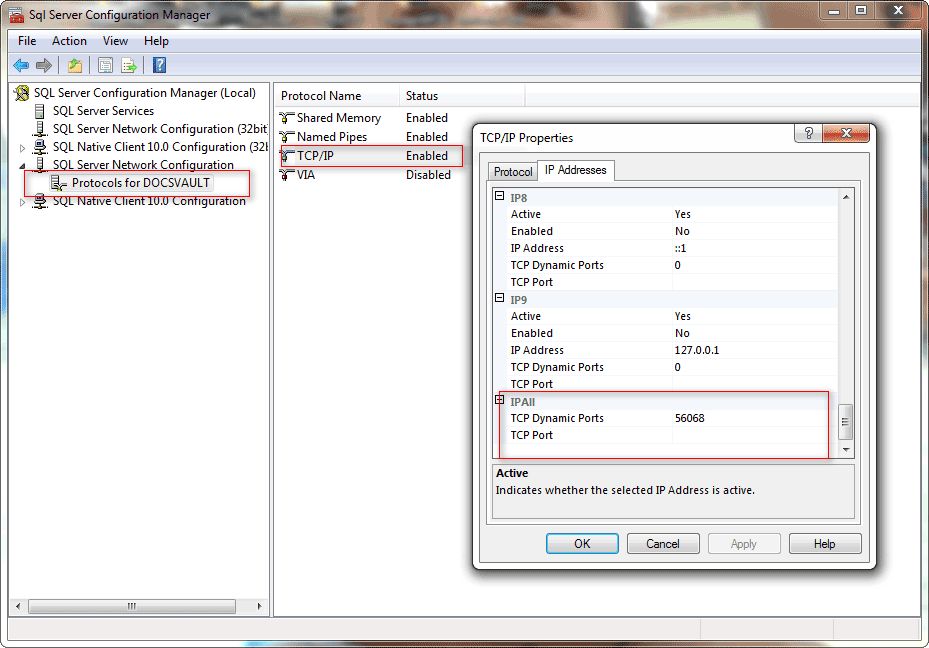Click the Shared Memory protocol icon
This screenshot has height=648, width=929.
pyautogui.click(x=287, y=117)
